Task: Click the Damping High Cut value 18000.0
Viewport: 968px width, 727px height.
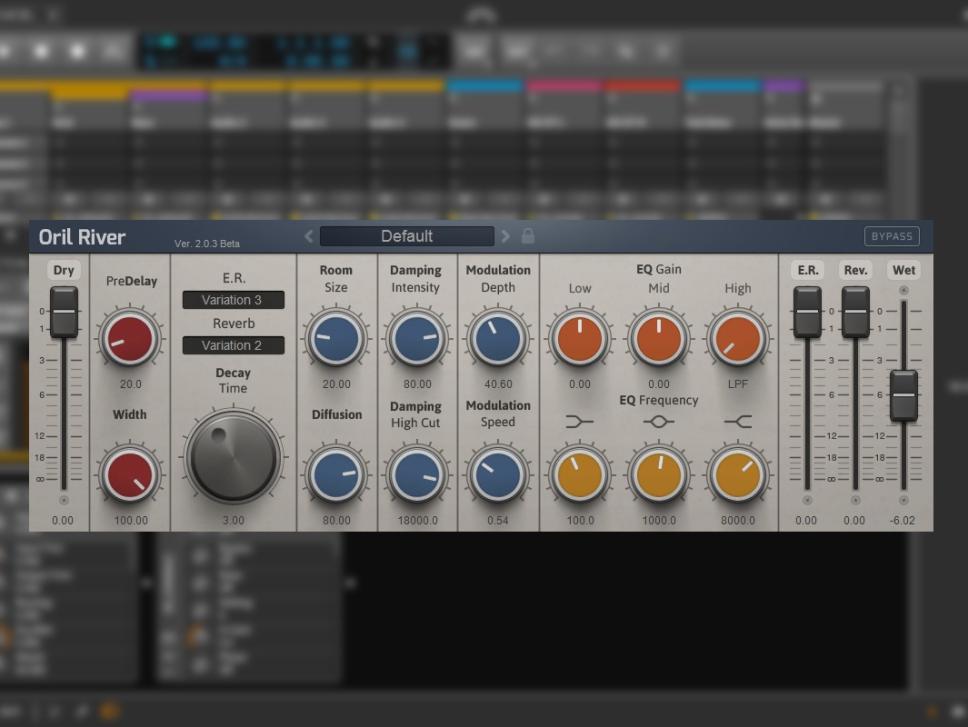Action: pos(417,520)
